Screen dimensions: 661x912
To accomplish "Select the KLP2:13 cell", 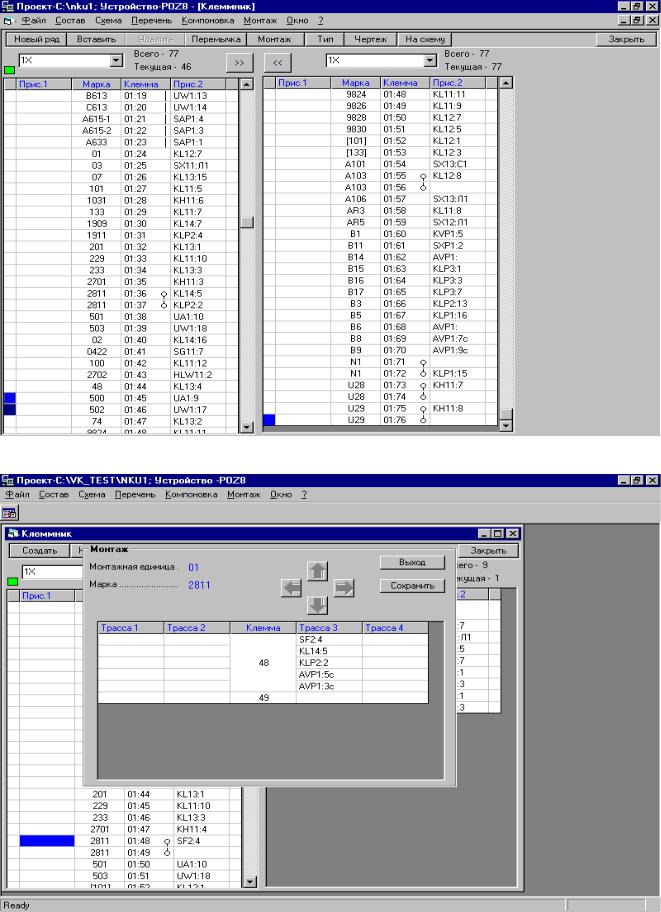I will tap(457, 304).
